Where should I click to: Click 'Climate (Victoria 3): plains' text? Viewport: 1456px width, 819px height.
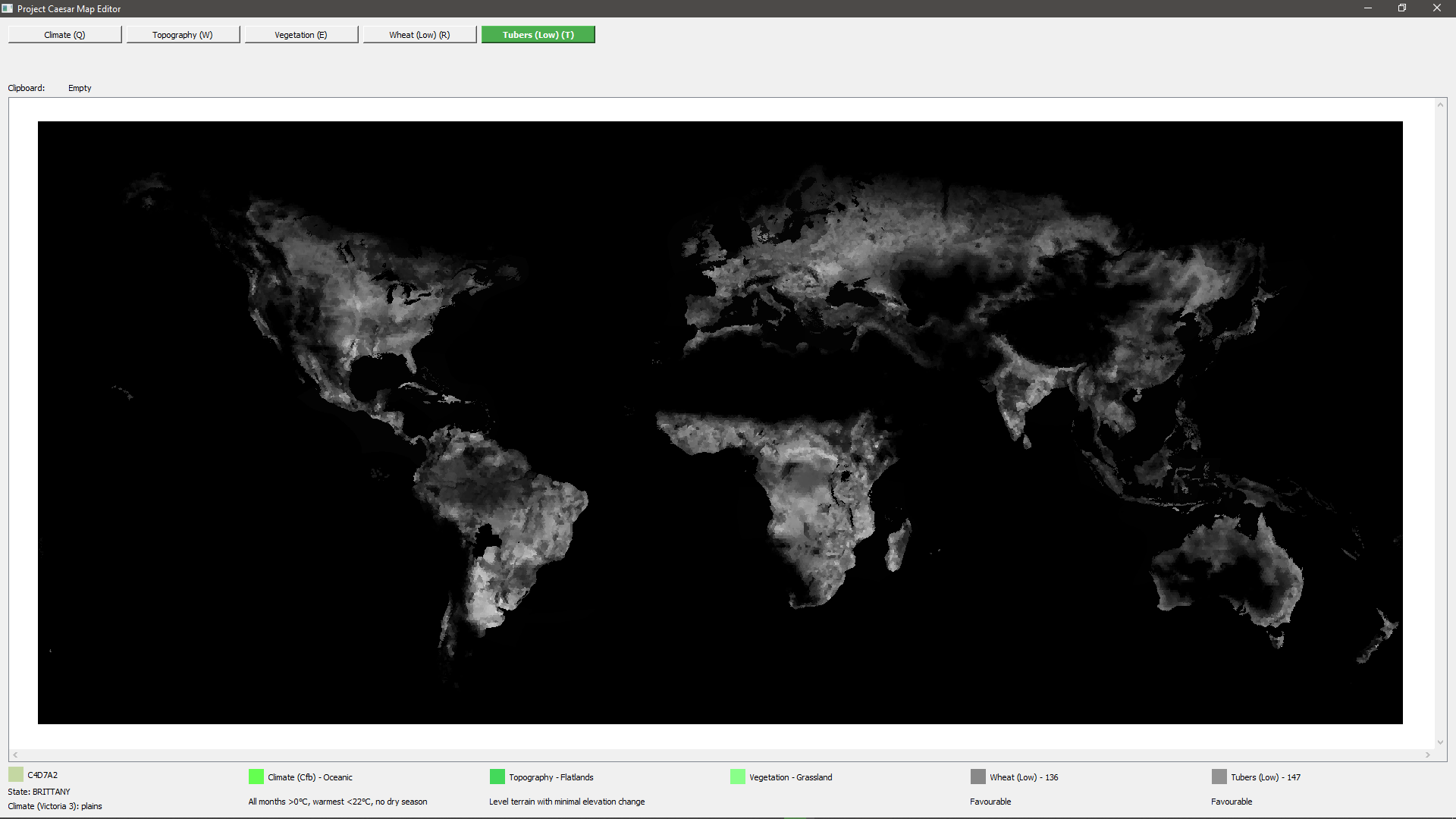point(55,806)
